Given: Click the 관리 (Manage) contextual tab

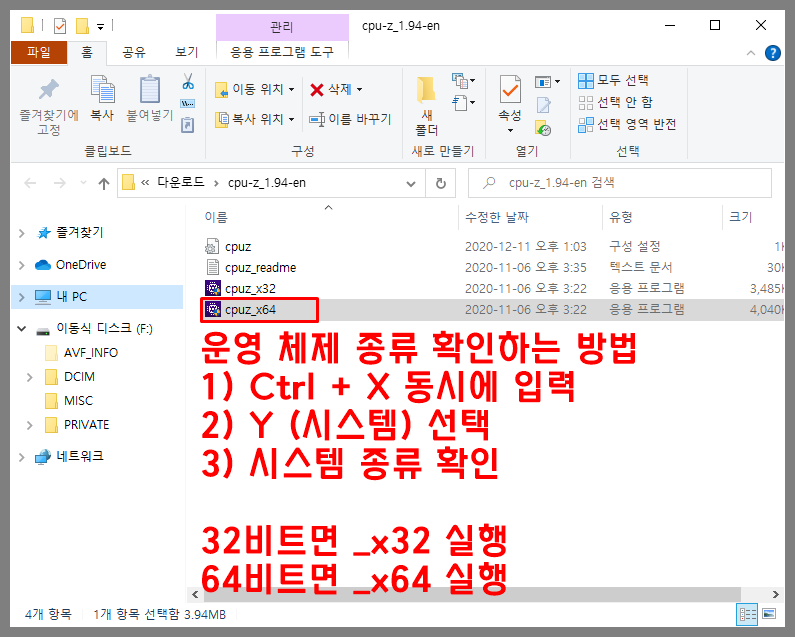Looking at the screenshot, I should (282, 27).
